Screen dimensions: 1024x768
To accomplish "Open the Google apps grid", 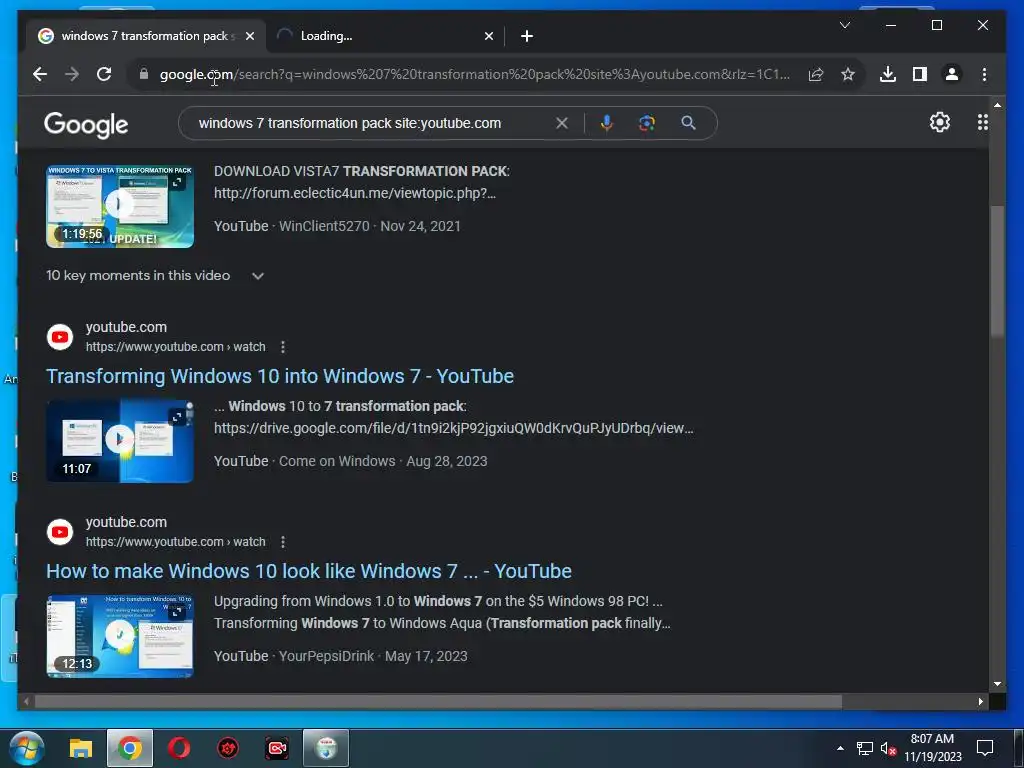I will tap(982, 122).
